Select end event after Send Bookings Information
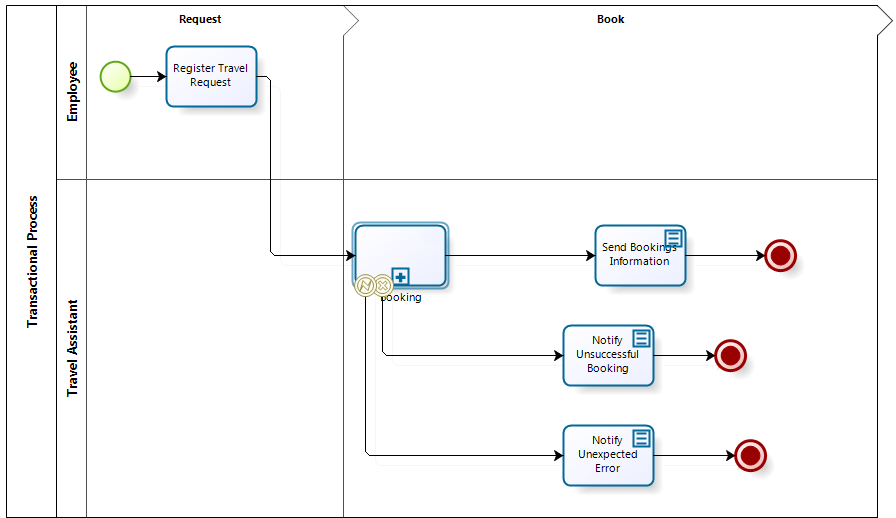Viewport: 896px width, 518px height. [x=780, y=256]
